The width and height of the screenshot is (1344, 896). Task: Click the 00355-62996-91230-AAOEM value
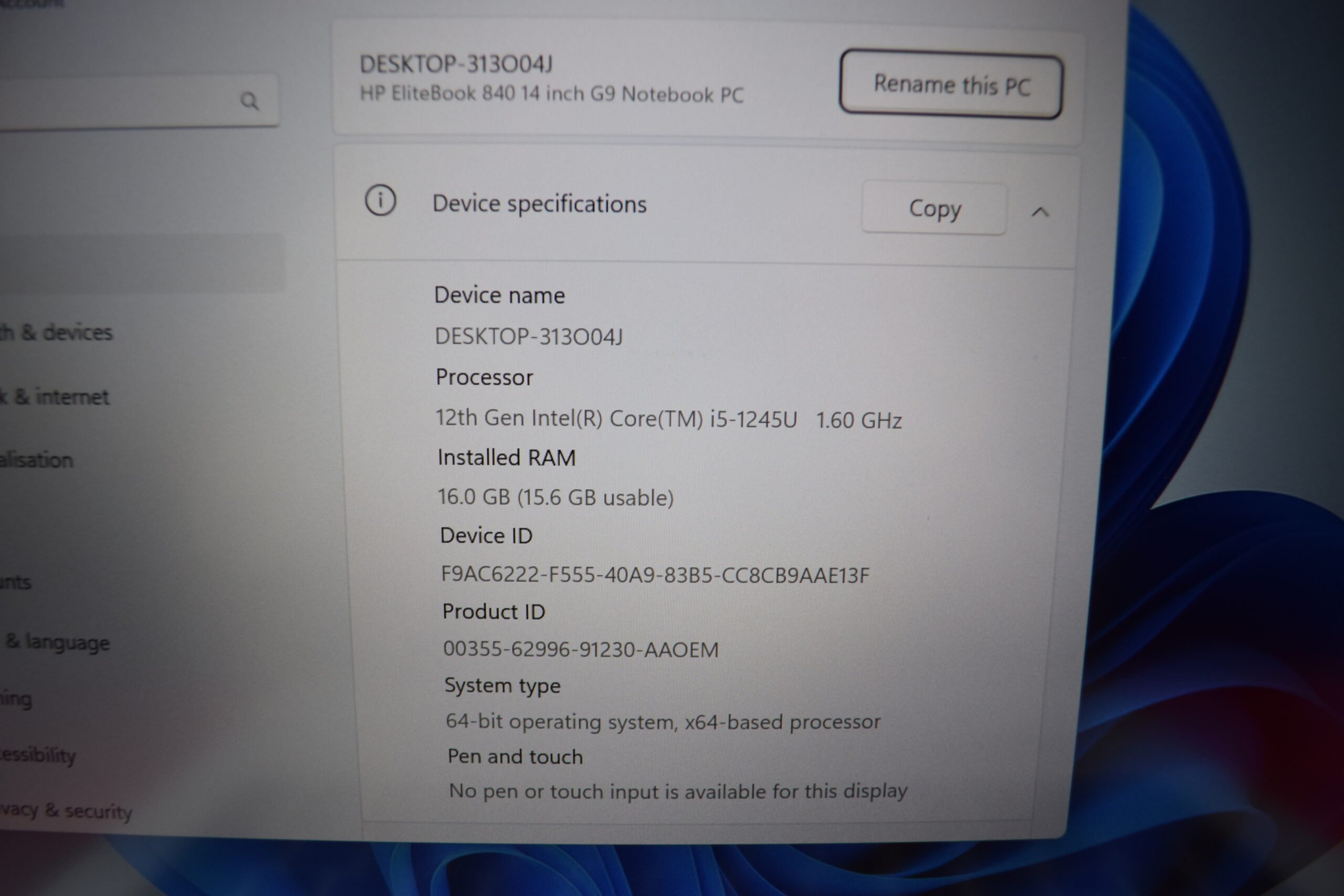pos(581,649)
